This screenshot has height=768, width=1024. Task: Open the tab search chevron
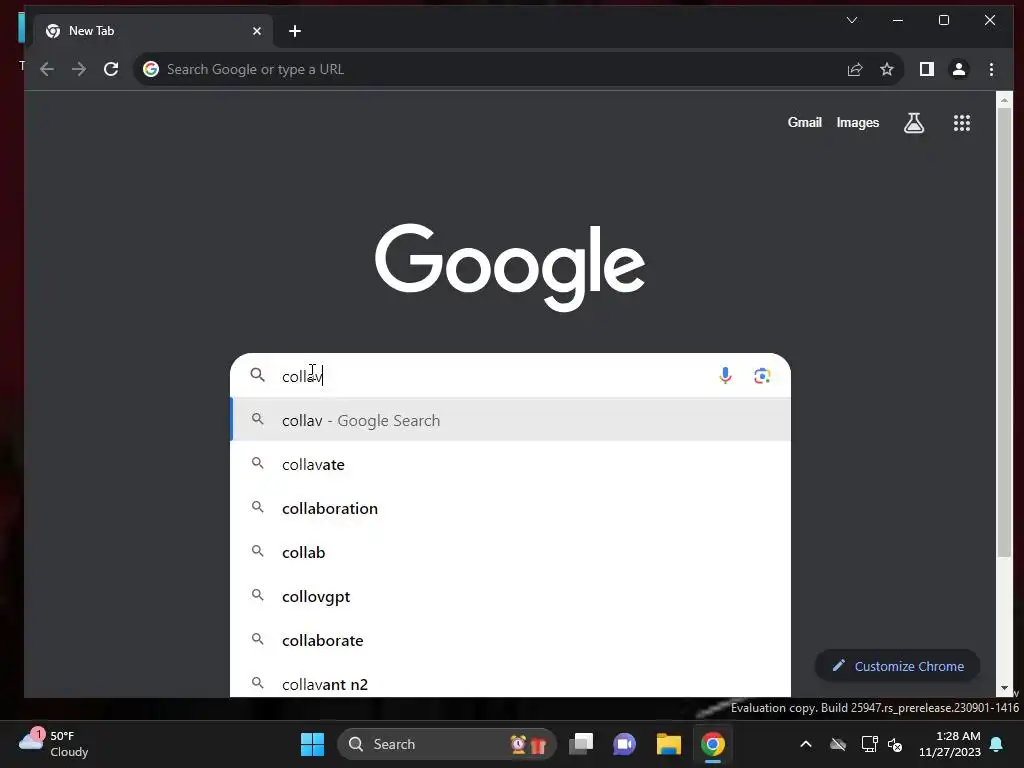(852, 20)
